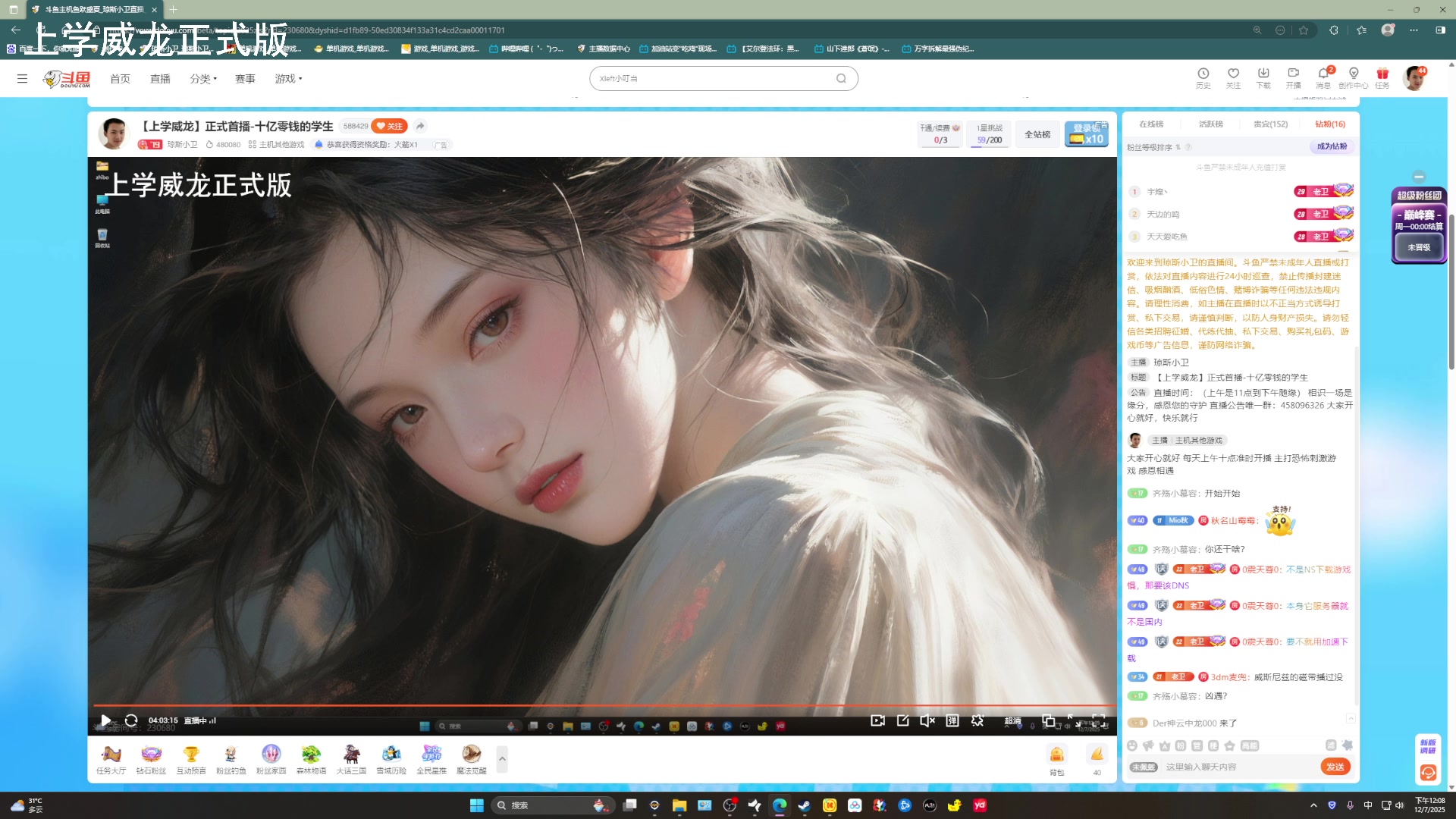Open the 背包 backpack icon
This screenshot has height=819, width=1456.
[x=1056, y=755]
